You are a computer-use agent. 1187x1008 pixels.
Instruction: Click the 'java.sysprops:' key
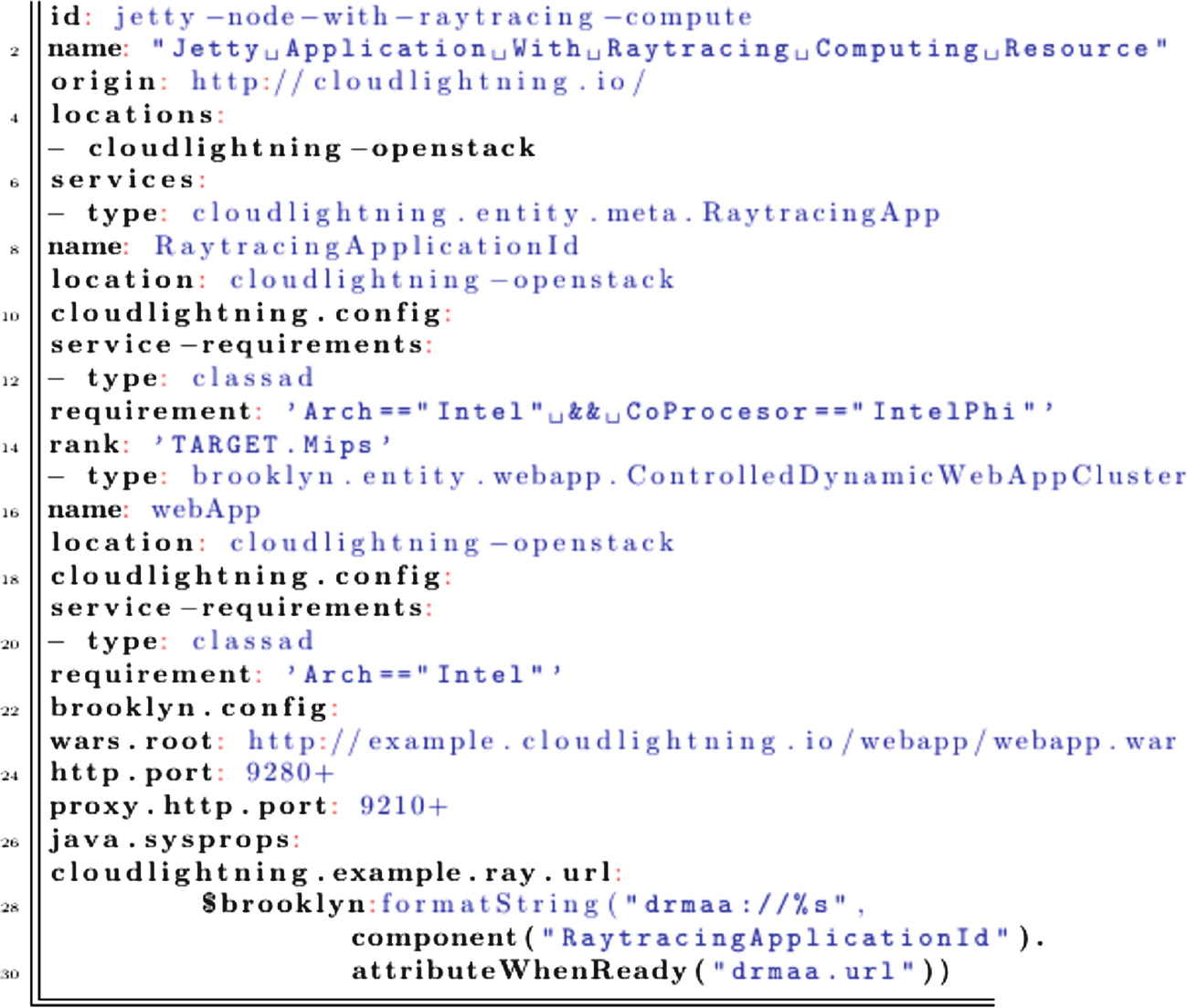(x=175, y=839)
